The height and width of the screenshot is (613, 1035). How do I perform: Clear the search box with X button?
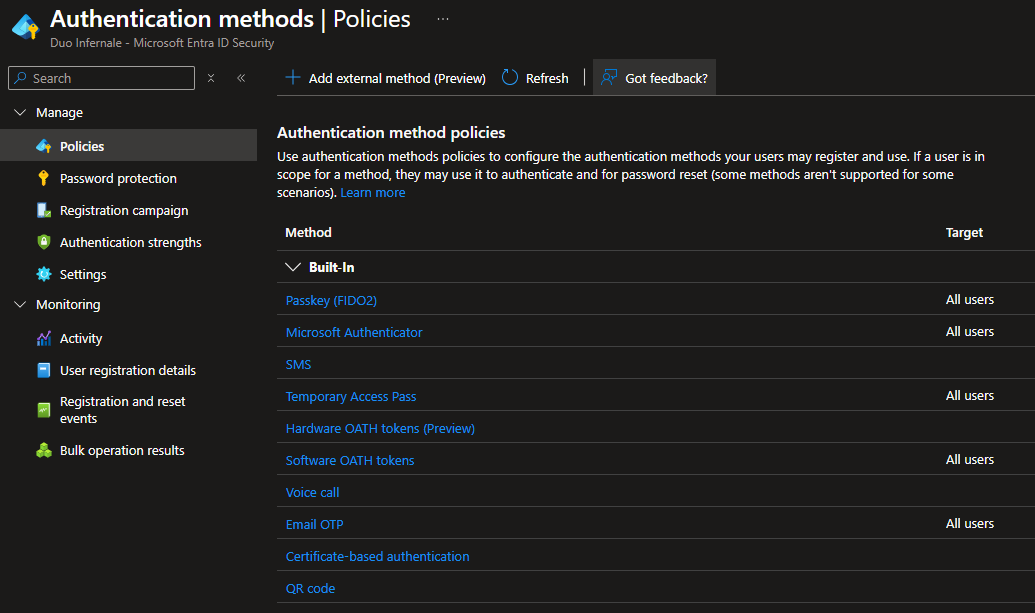[x=211, y=78]
